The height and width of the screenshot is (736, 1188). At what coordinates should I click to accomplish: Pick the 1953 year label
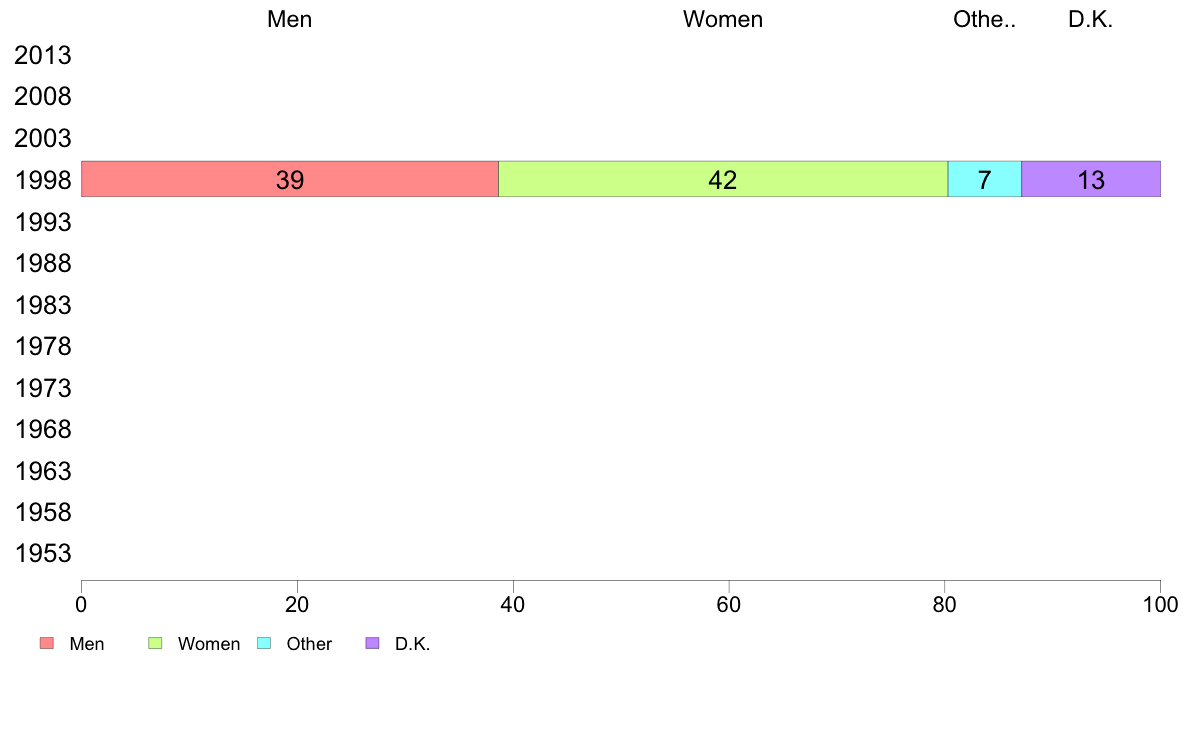click(43, 554)
